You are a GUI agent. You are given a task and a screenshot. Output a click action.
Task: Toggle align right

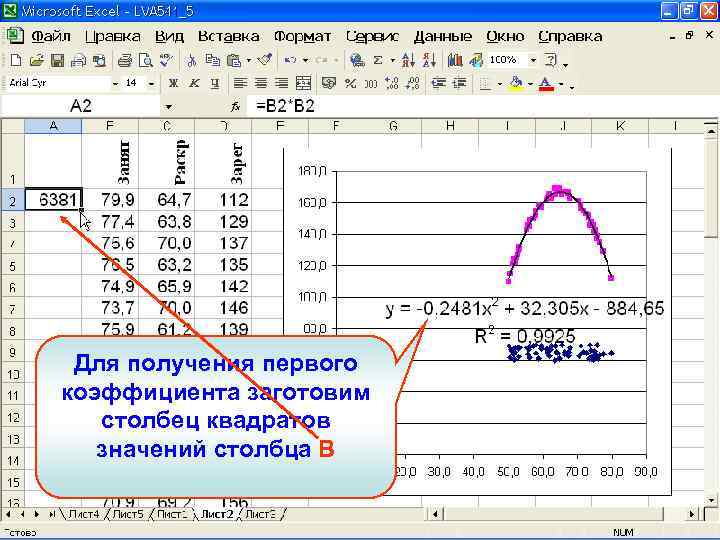(281, 83)
